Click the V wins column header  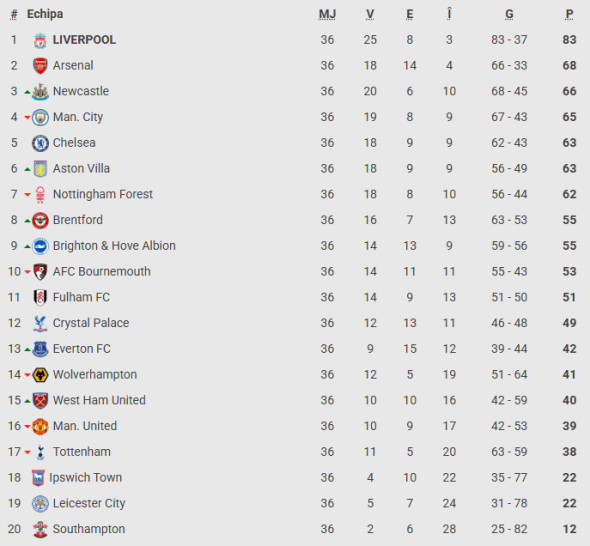coord(370,14)
